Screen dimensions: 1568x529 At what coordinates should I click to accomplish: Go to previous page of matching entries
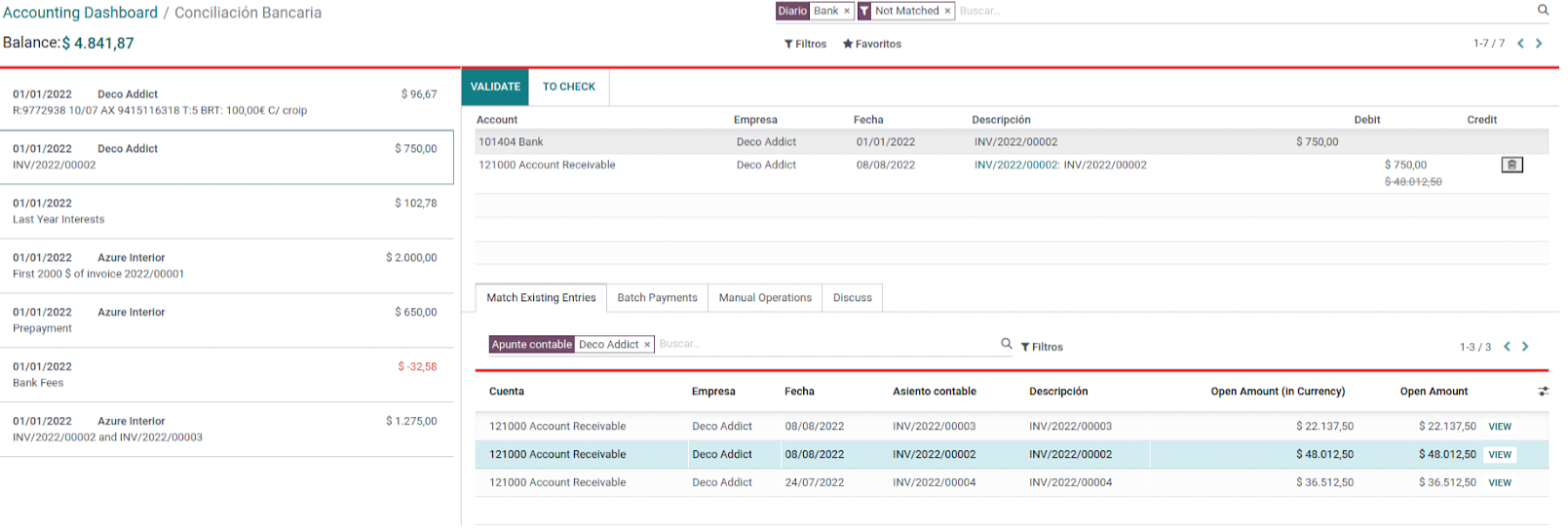(1507, 347)
